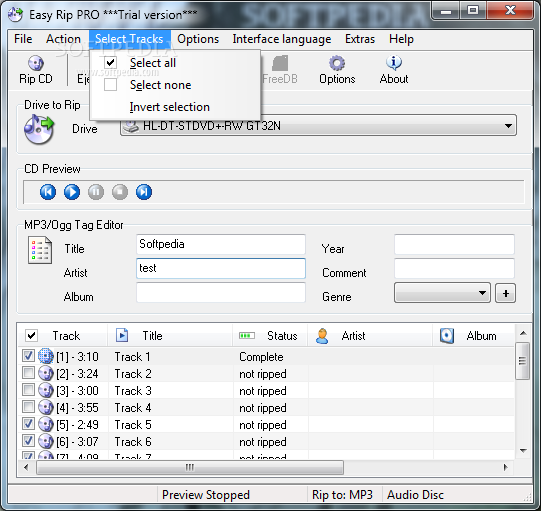Click the pause preview button
This screenshot has width=541, height=511.
tap(96, 192)
